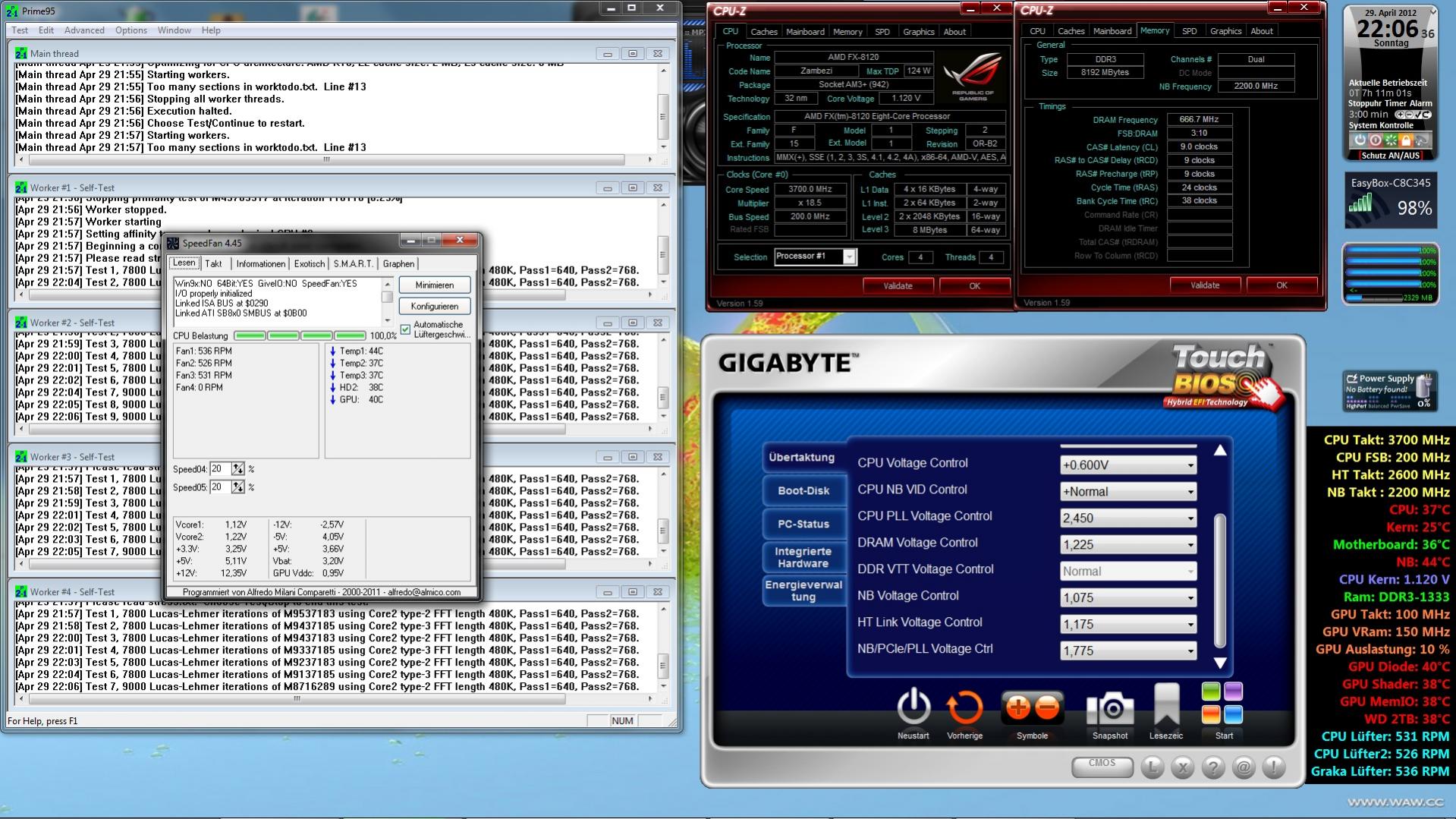Click the Wi-Fi signal bars in EasyBox gadget
This screenshot has height=819, width=1456.
click(x=1360, y=203)
